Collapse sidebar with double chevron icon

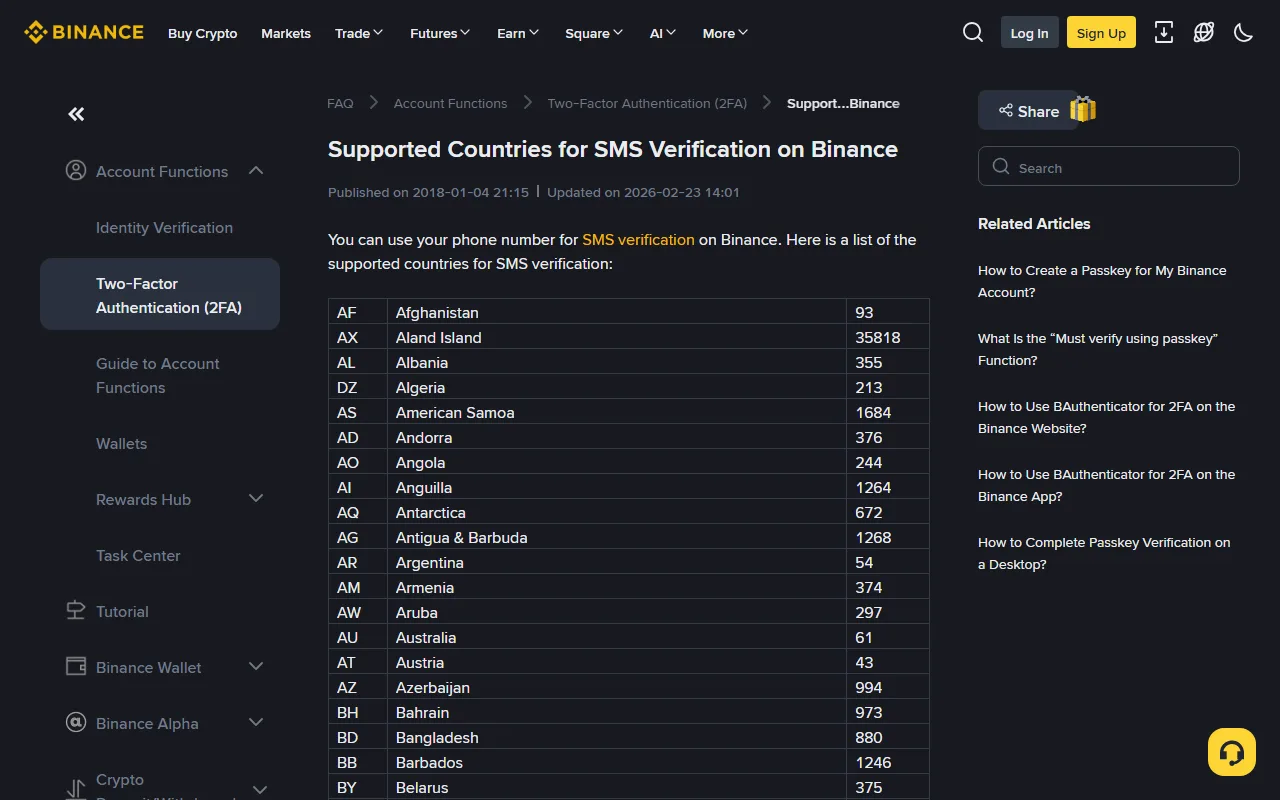(x=76, y=114)
